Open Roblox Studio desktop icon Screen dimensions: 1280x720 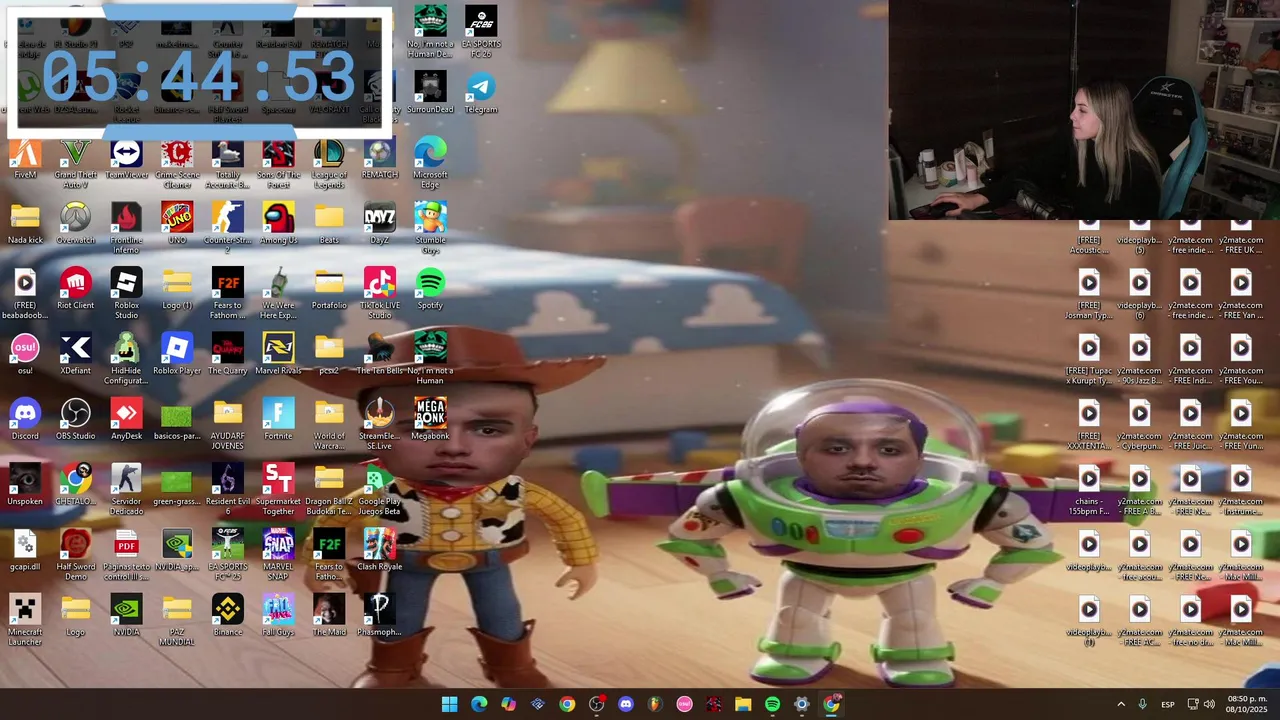click(126, 295)
